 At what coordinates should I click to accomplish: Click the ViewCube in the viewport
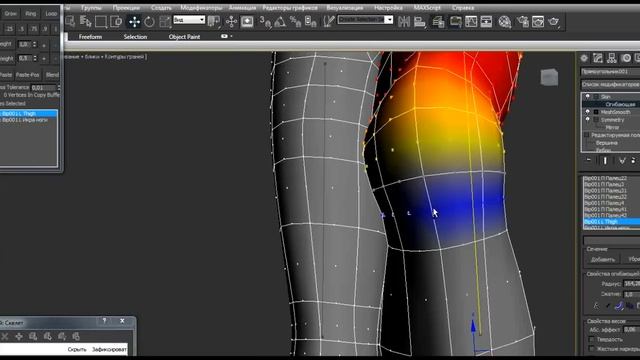[x=549, y=77]
